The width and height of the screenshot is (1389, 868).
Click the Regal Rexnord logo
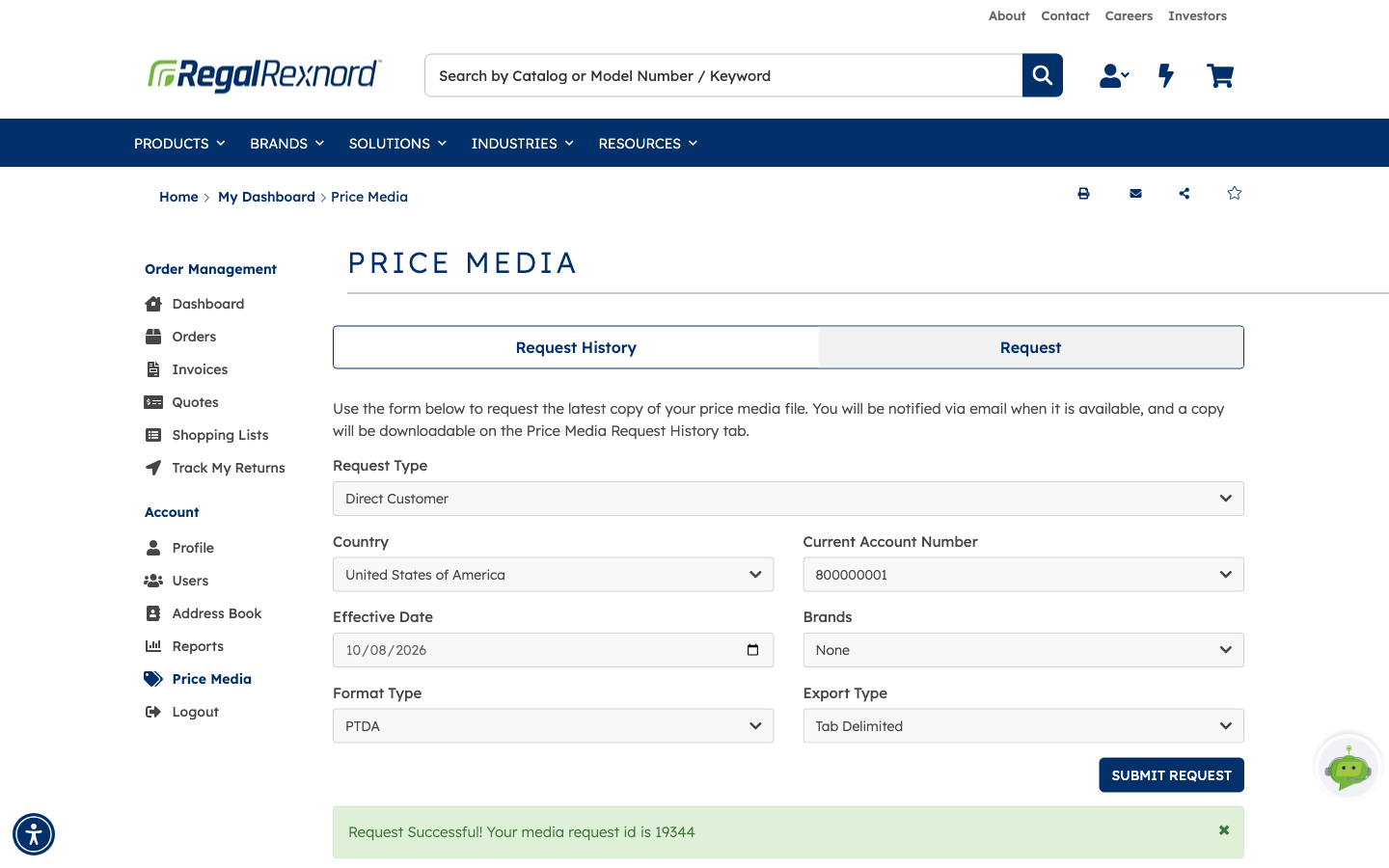(x=264, y=74)
